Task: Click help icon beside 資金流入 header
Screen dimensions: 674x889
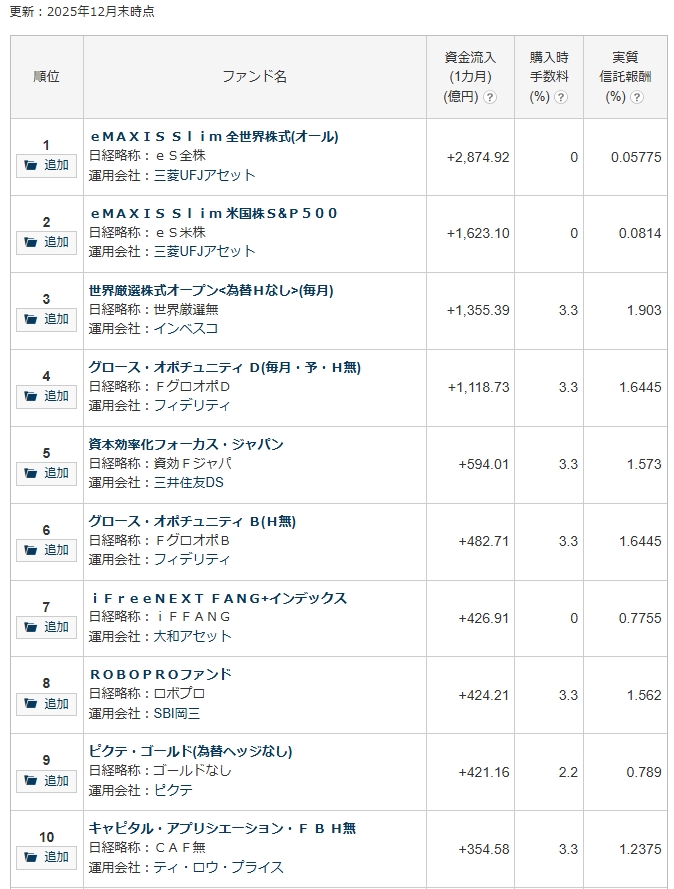Action: [x=489, y=97]
